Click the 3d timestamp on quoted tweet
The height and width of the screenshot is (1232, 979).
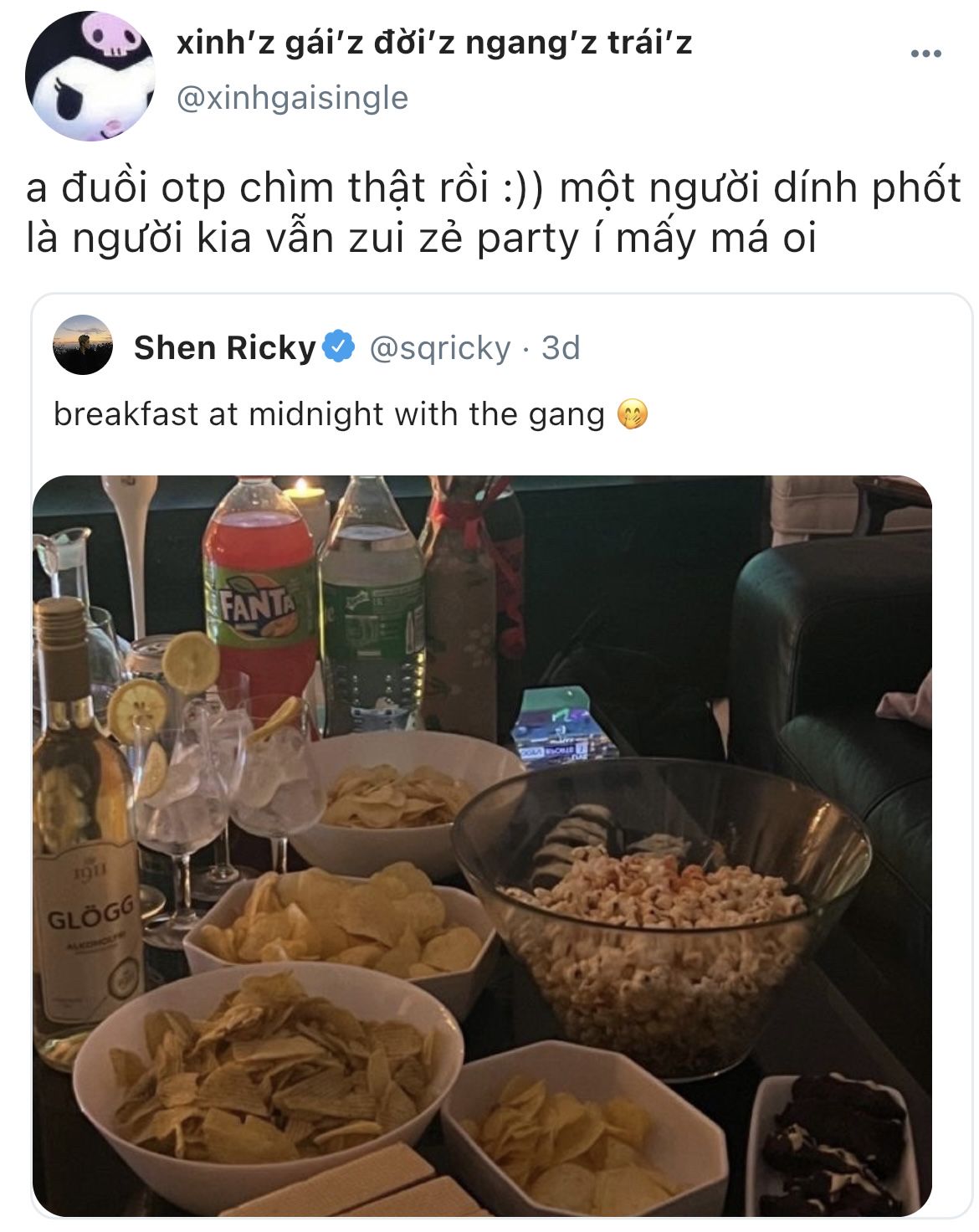[560, 347]
